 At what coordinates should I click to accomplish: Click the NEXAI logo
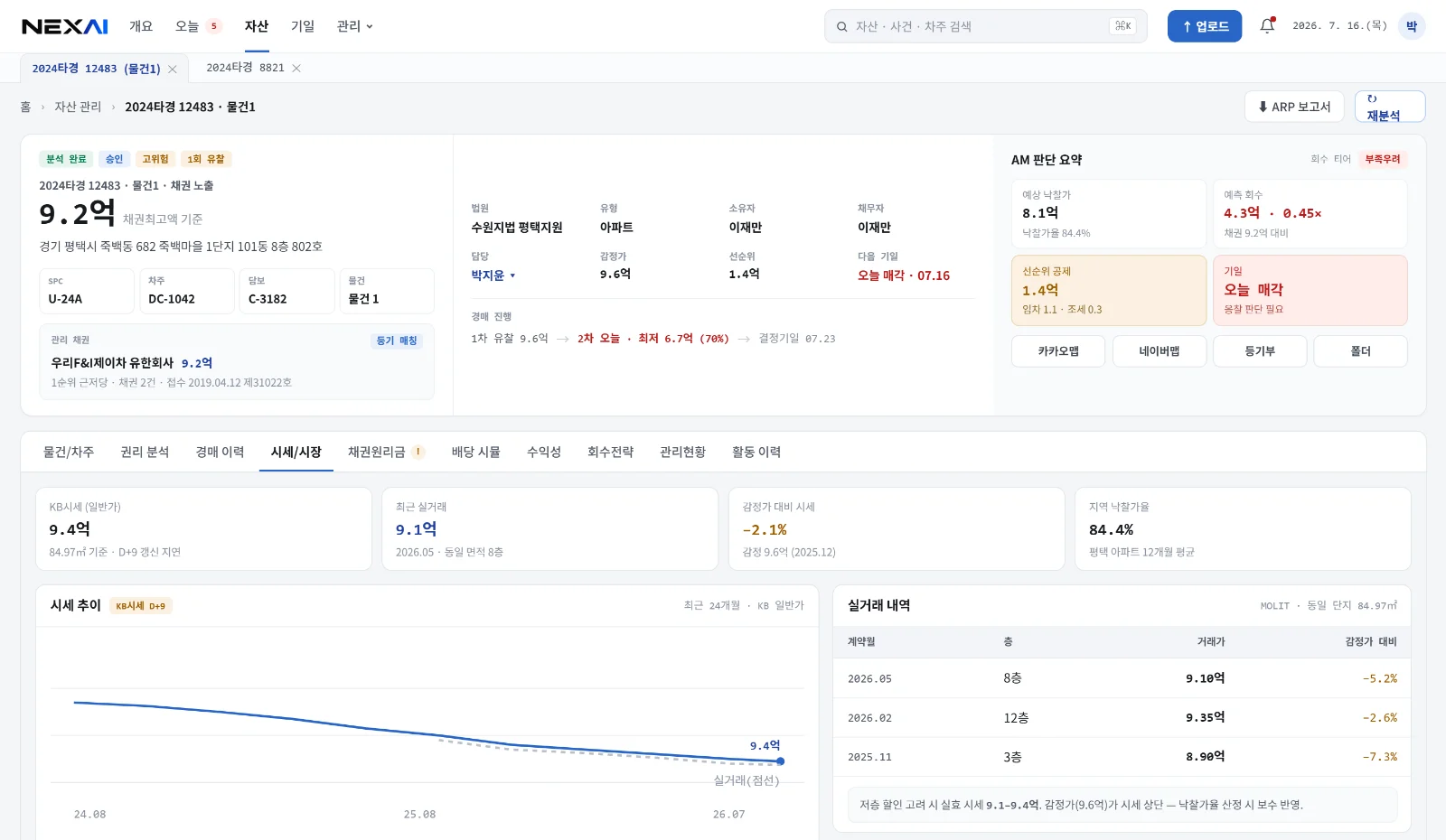click(x=65, y=26)
